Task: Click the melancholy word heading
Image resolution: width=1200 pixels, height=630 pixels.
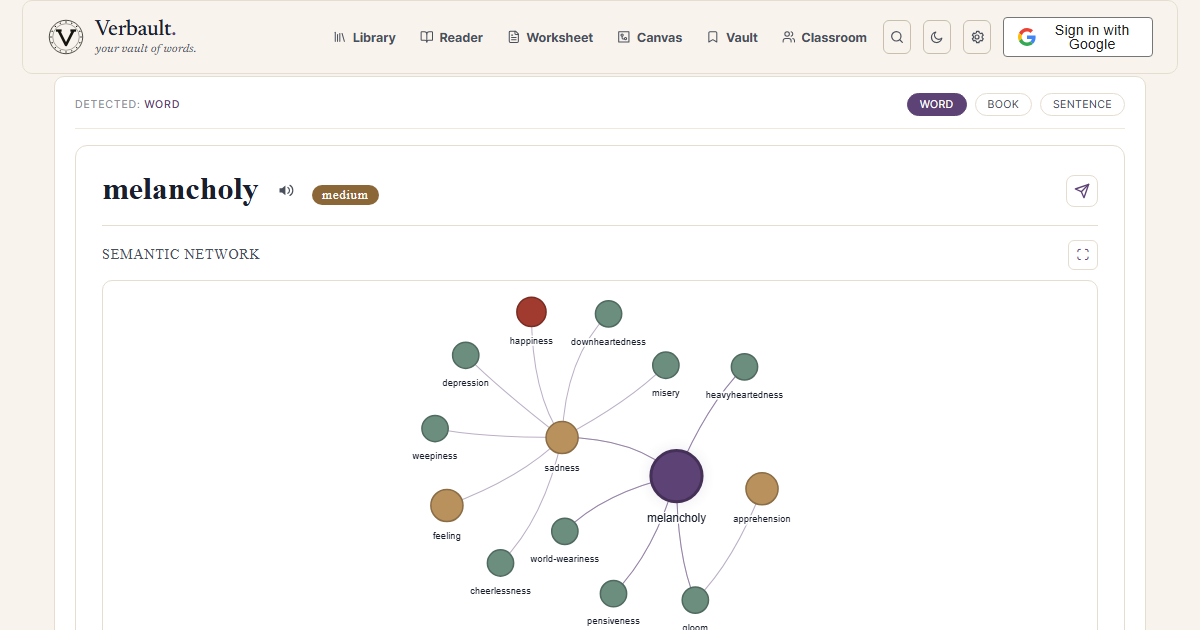Action: pyautogui.click(x=180, y=190)
